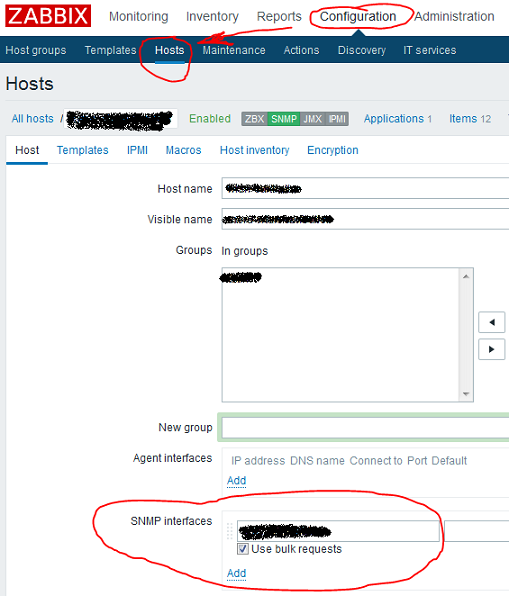Click the Enabled status link
The width and height of the screenshot is (509, 596).
[210, 119]
